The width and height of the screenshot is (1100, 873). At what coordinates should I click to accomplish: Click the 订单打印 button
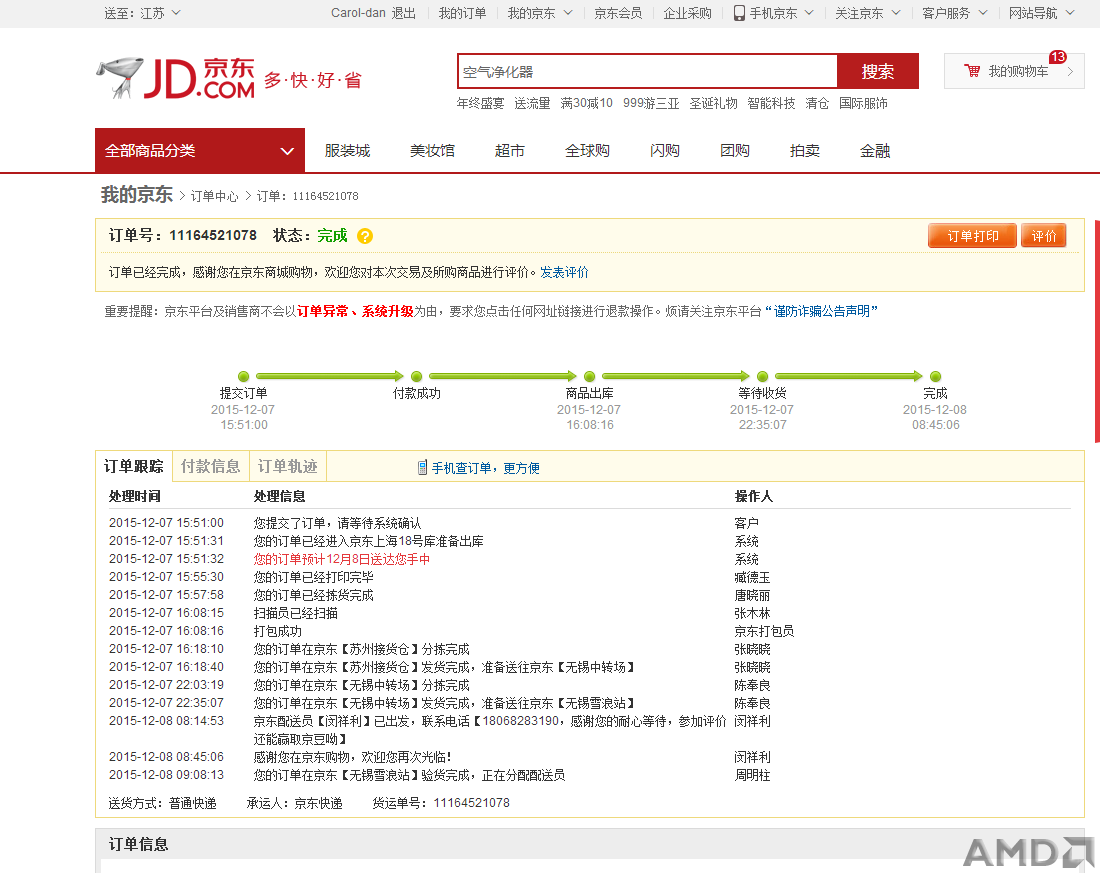[x=972, y=236]
